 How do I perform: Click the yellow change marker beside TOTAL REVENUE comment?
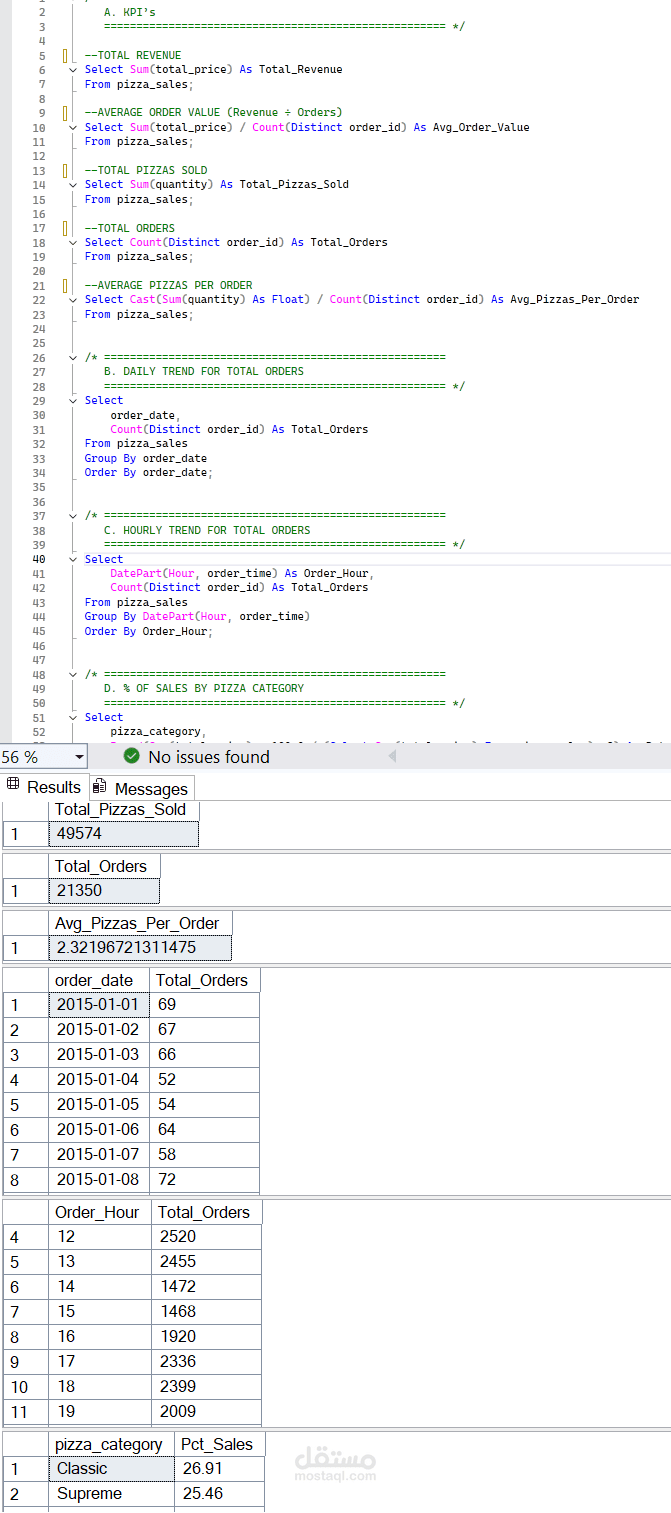66,56
